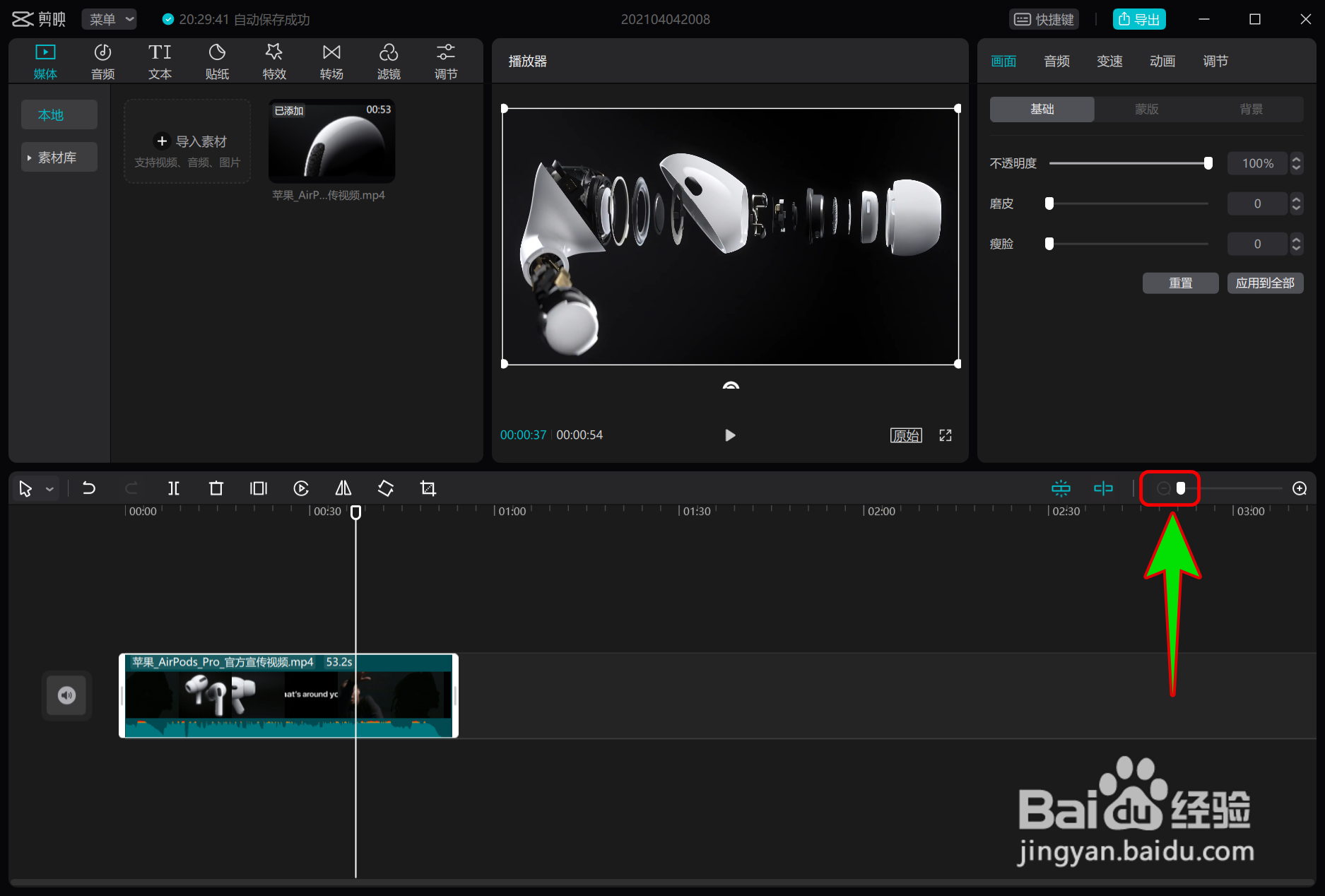The image size is (1325, 896).
Task: Adjust the 磨皮 value stepper arrows
Action: 1296,204
